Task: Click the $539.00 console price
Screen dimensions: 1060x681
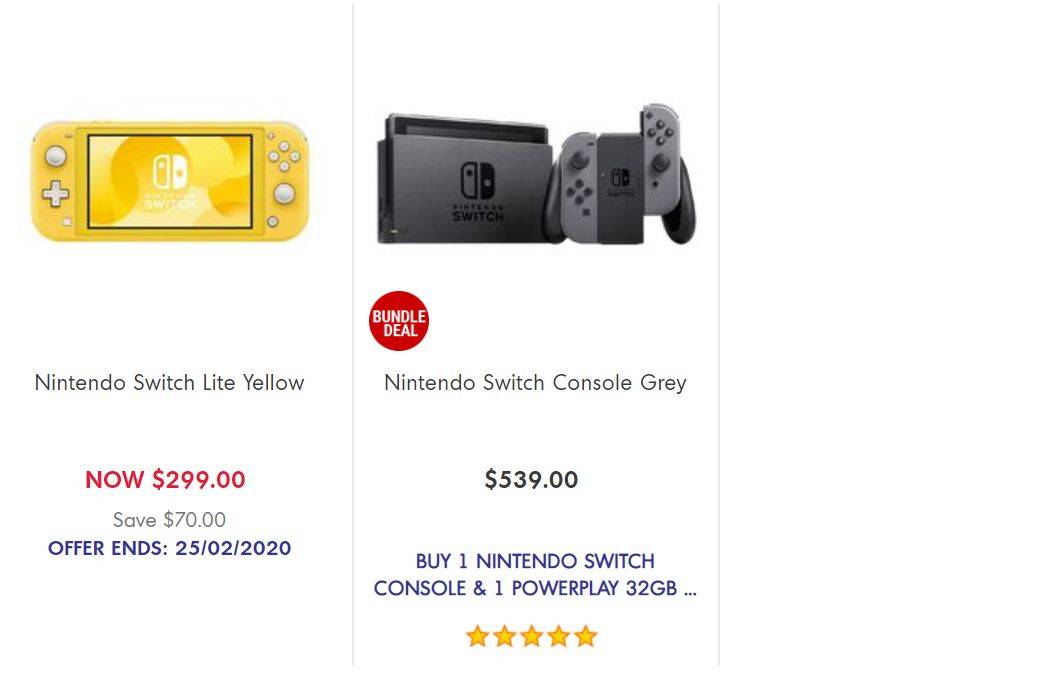Action: (531, 479)
